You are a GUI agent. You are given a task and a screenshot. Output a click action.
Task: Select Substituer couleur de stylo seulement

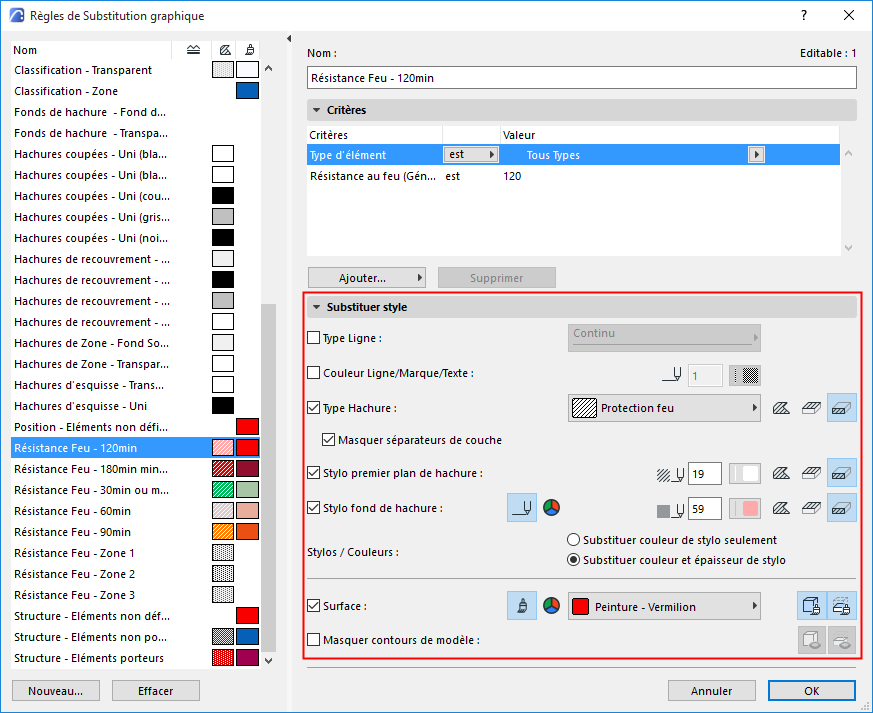point(573,540)
